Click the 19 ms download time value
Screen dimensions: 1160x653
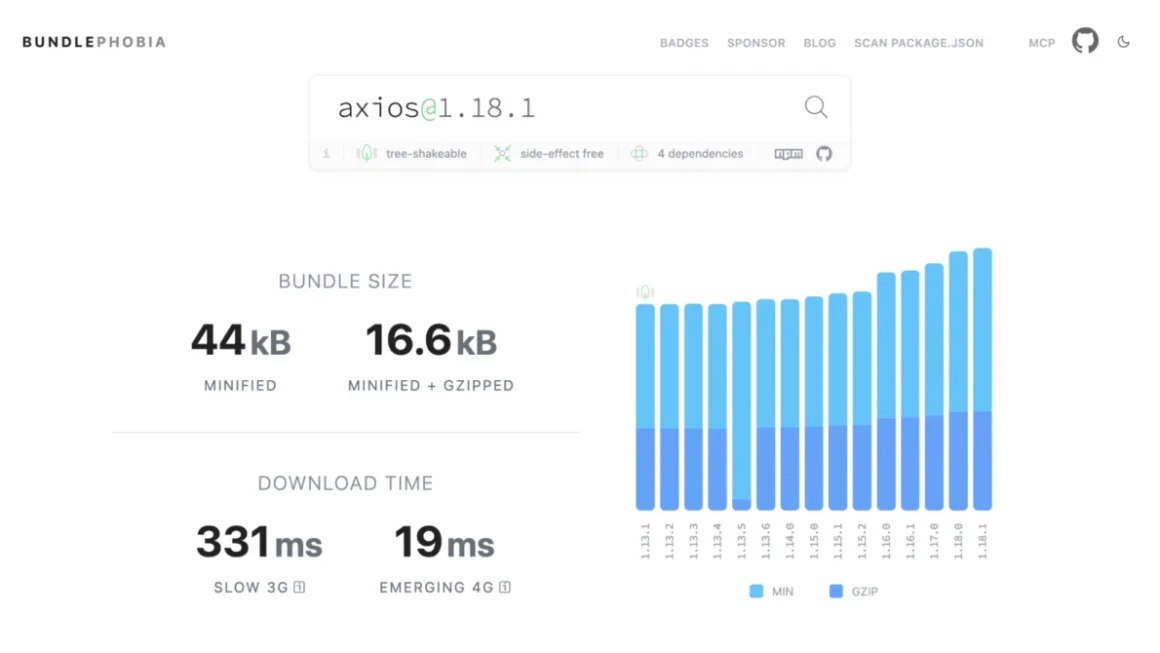click(x=444, y=542)
